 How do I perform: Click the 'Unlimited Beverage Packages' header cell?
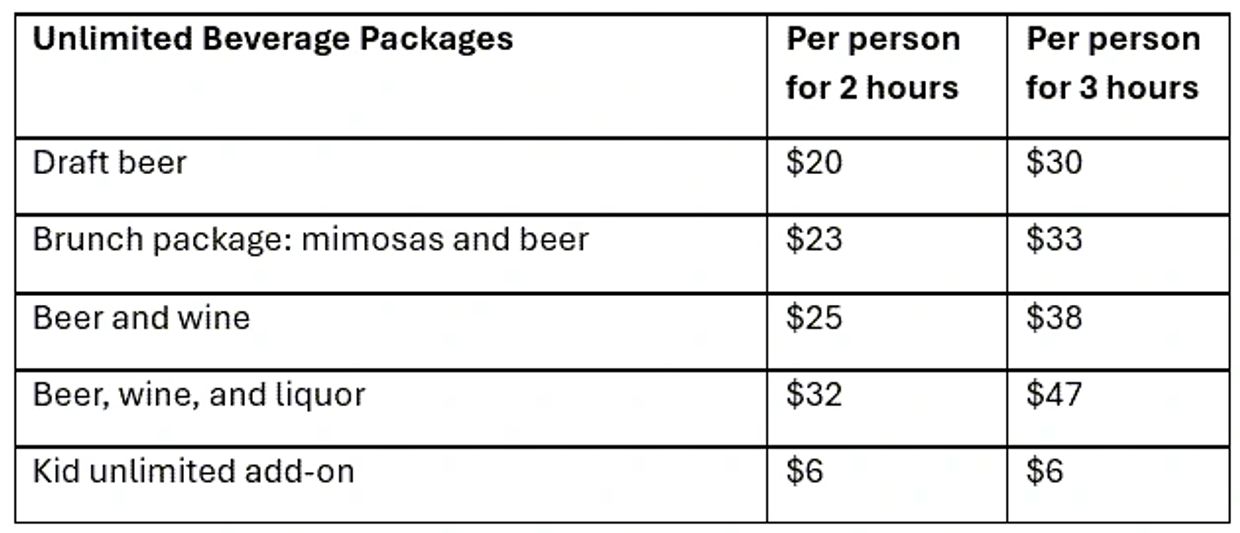[x=273, y=39]
